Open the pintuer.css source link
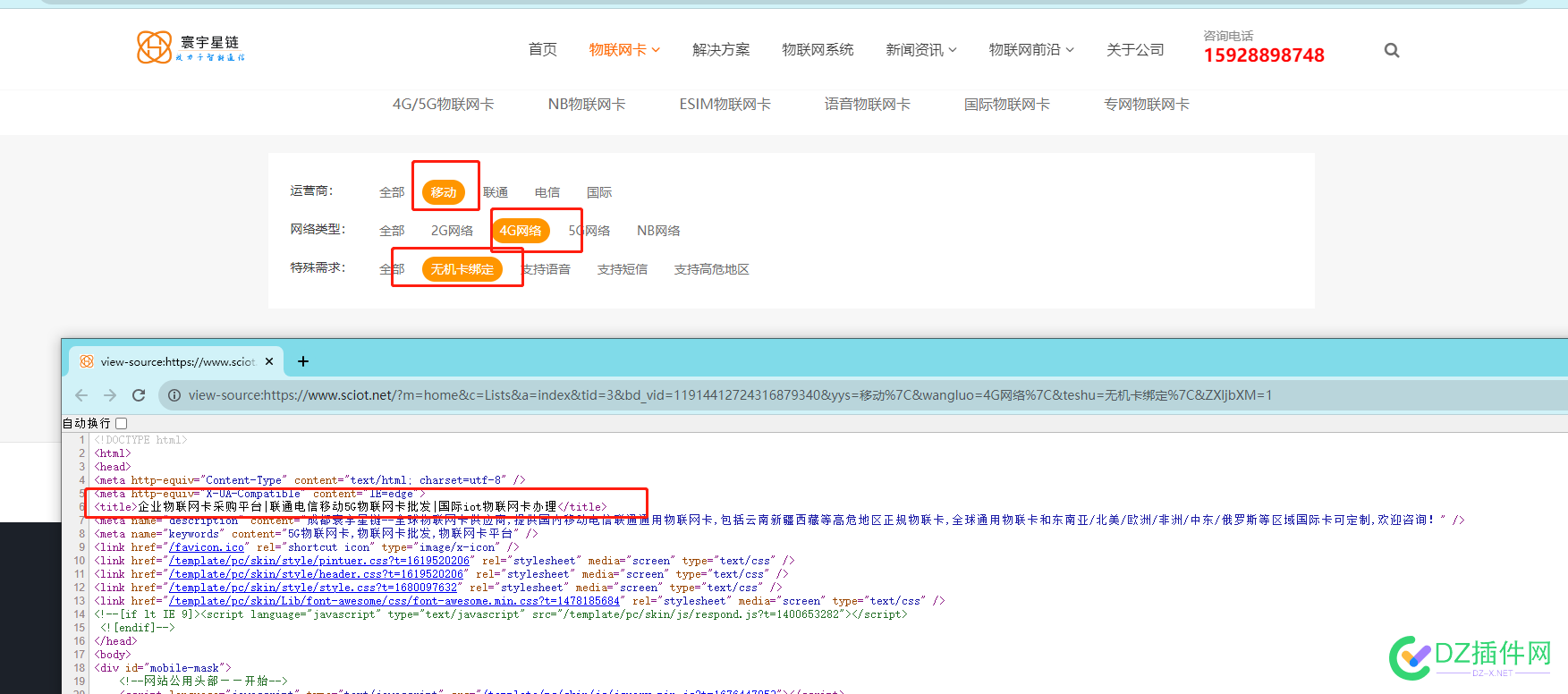Image resolution: width=1568 pixels, height=694 pixels. tap(319, 561)
